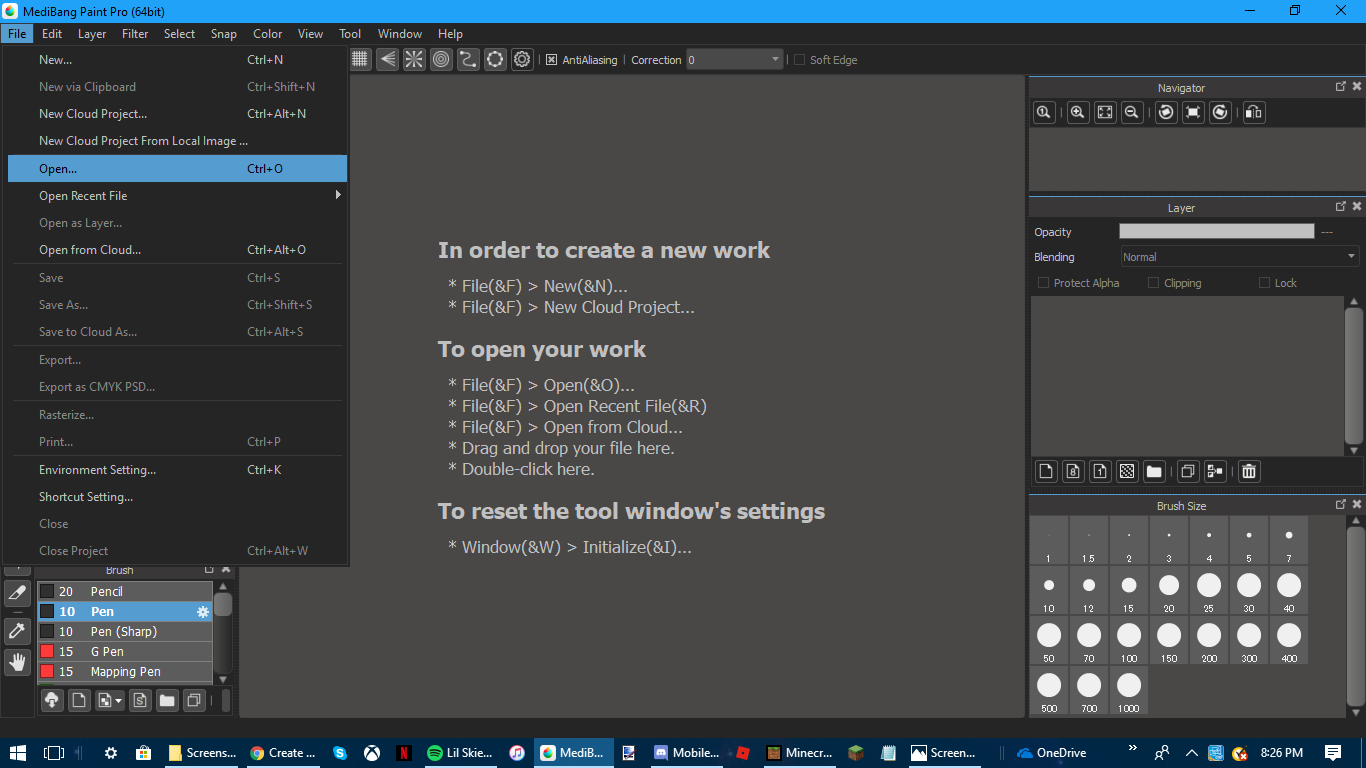Select the Mapping Pen brush
This screenshot has width=1366, height=768.
(x=125, y=671)
